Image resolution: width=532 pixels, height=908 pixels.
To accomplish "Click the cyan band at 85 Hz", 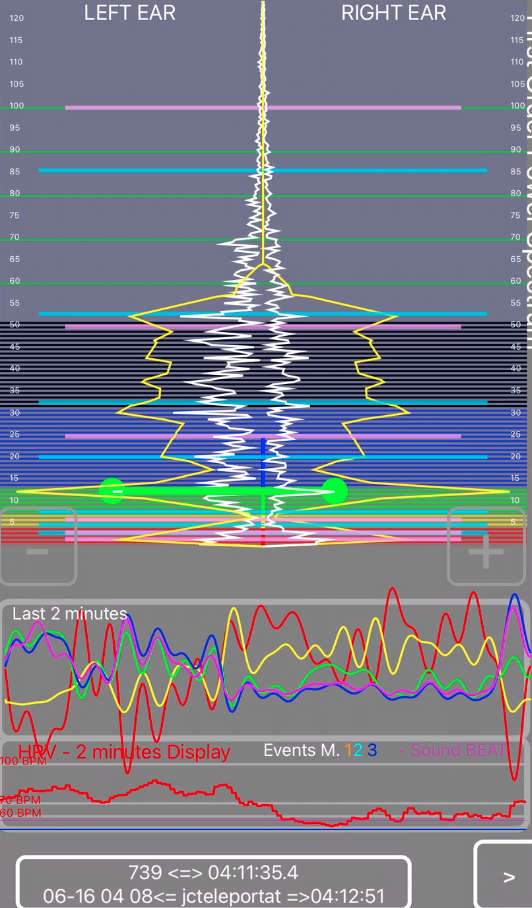I will (x=263, y=170).
